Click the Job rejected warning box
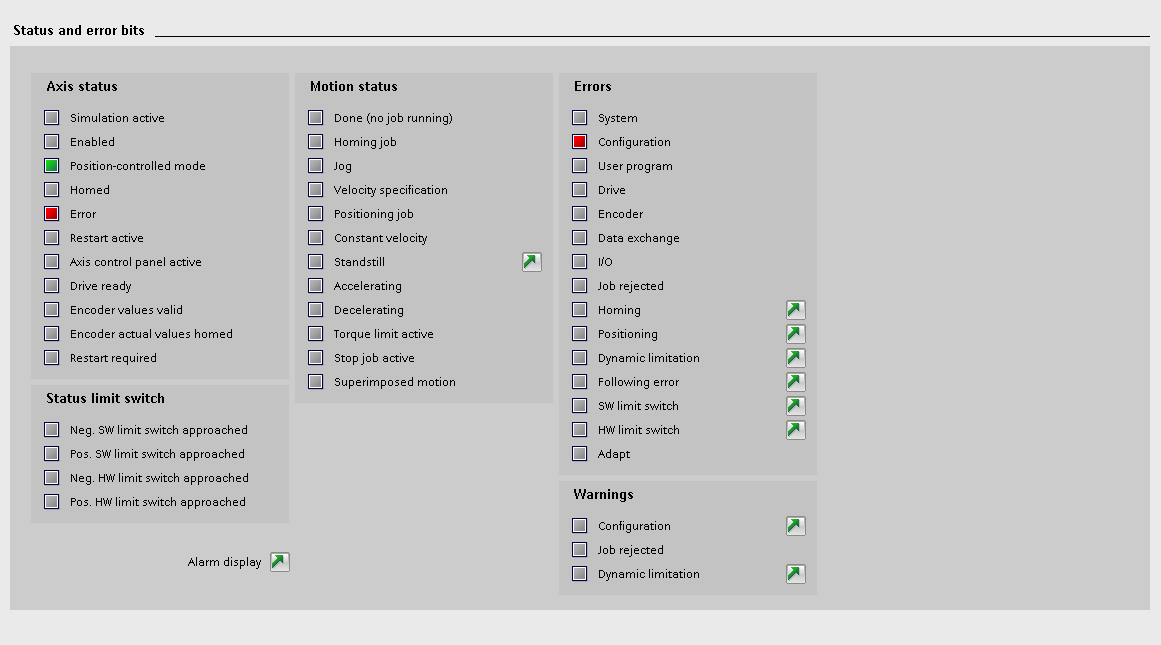1161x645 pixels. (580, 550)
